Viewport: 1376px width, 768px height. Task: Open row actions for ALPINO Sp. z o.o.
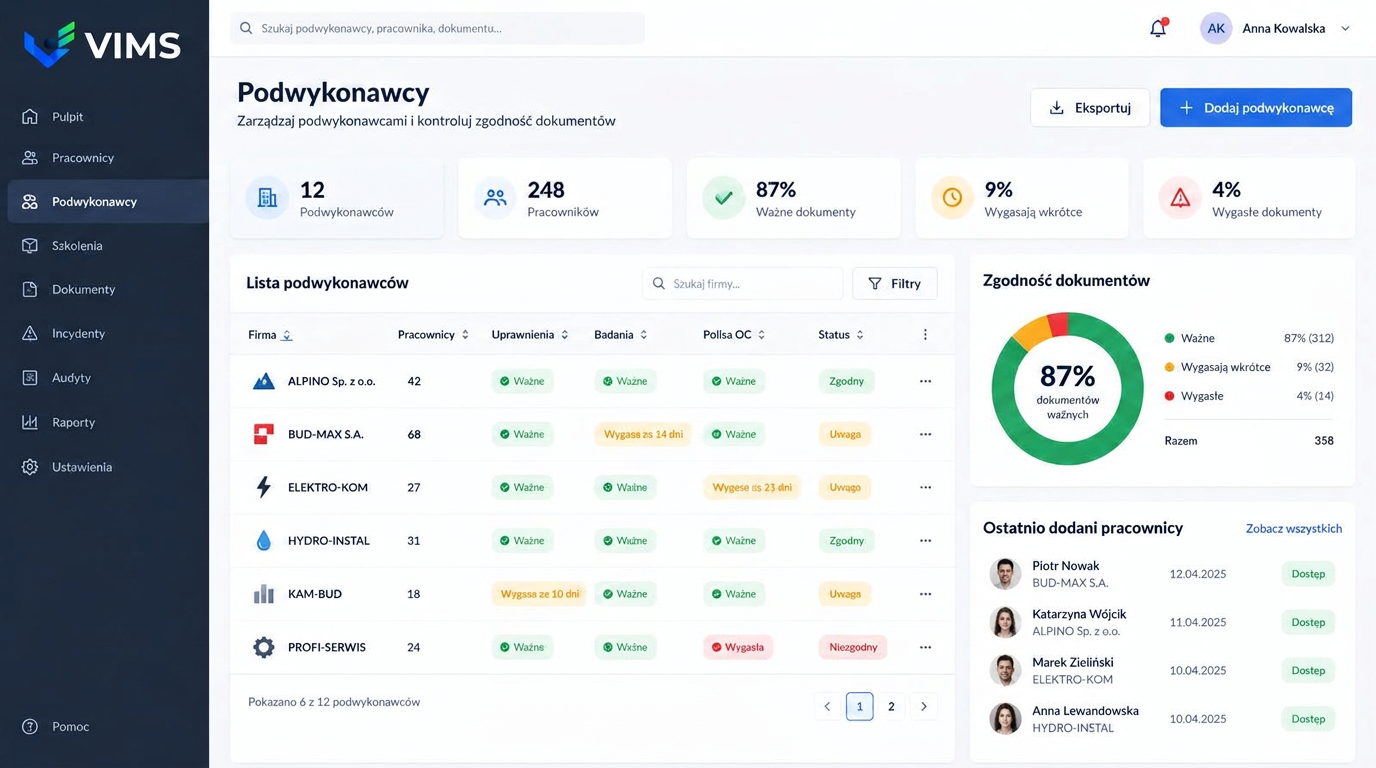925,381
